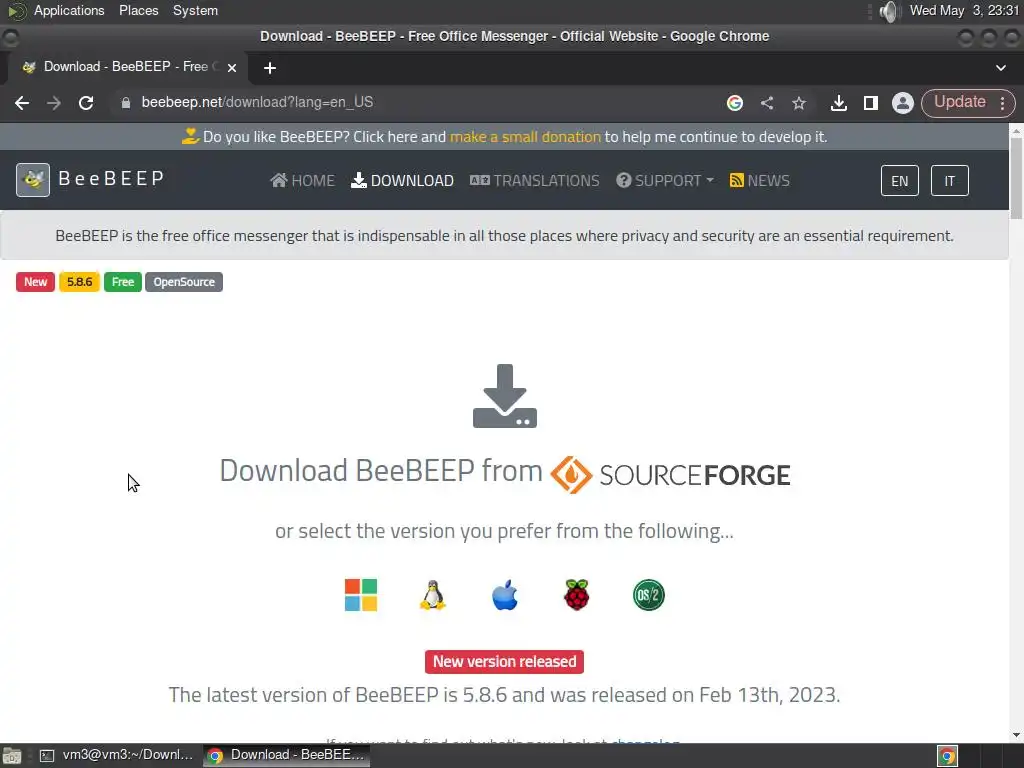Open the System menu
The height and width of the screenshot is (768, 1024).
tap(195, 10)
